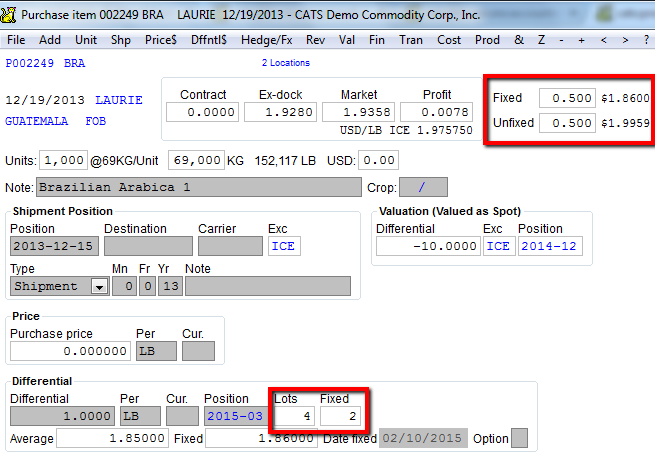
Task: Click the Z menu item
Action: pos(541,40)
